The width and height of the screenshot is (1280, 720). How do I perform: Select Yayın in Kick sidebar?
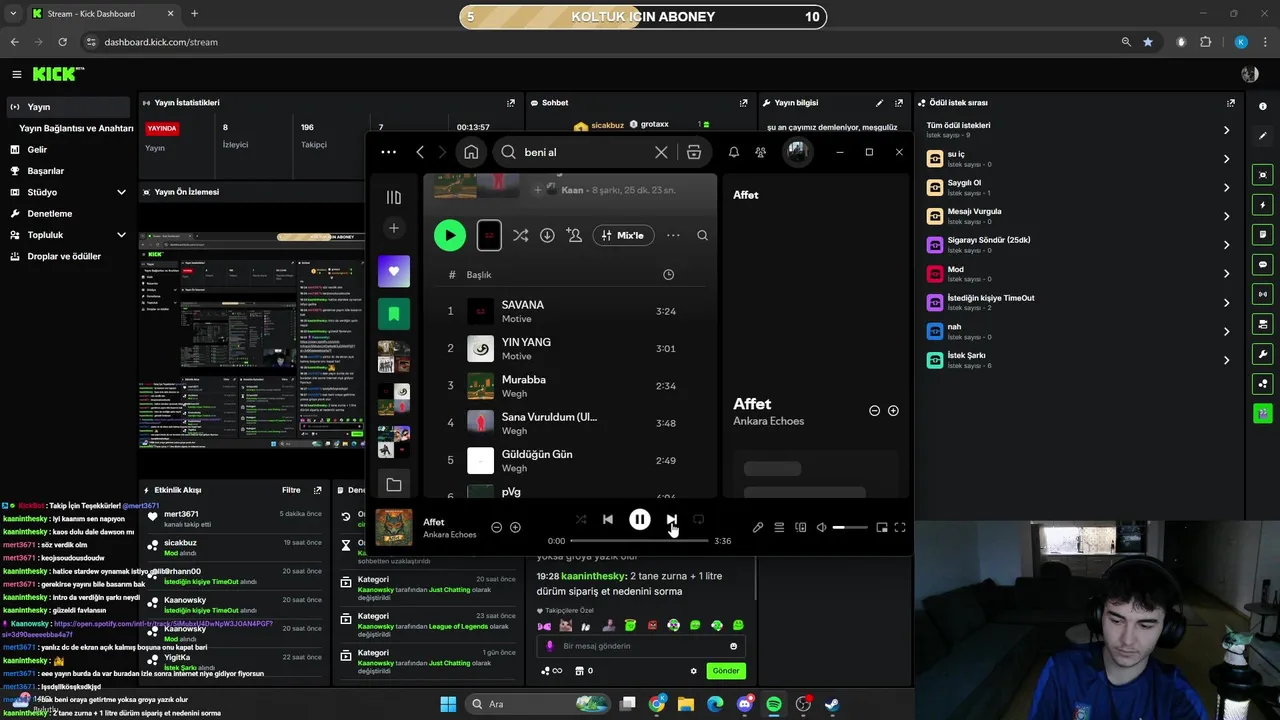68,107
